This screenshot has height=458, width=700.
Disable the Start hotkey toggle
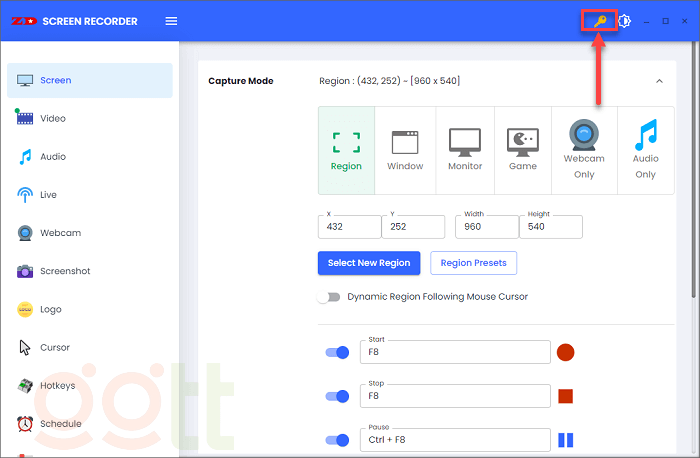click(x=338, y=352)
